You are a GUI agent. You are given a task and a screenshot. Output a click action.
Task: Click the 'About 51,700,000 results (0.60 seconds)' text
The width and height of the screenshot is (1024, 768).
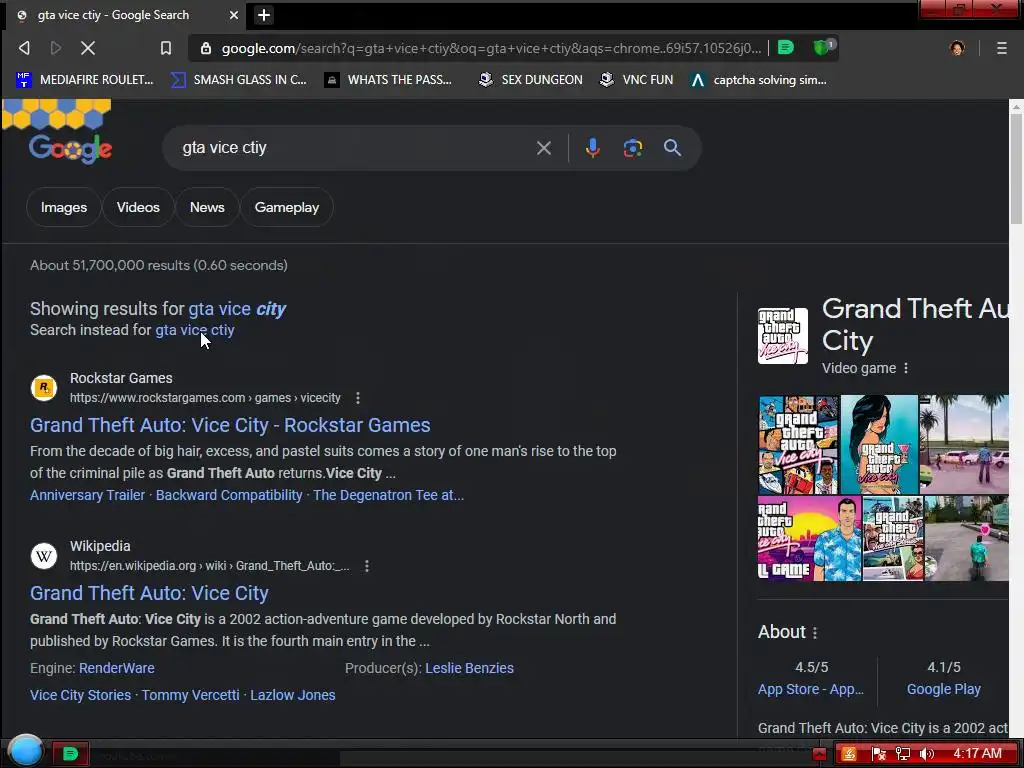pos(159,265)
